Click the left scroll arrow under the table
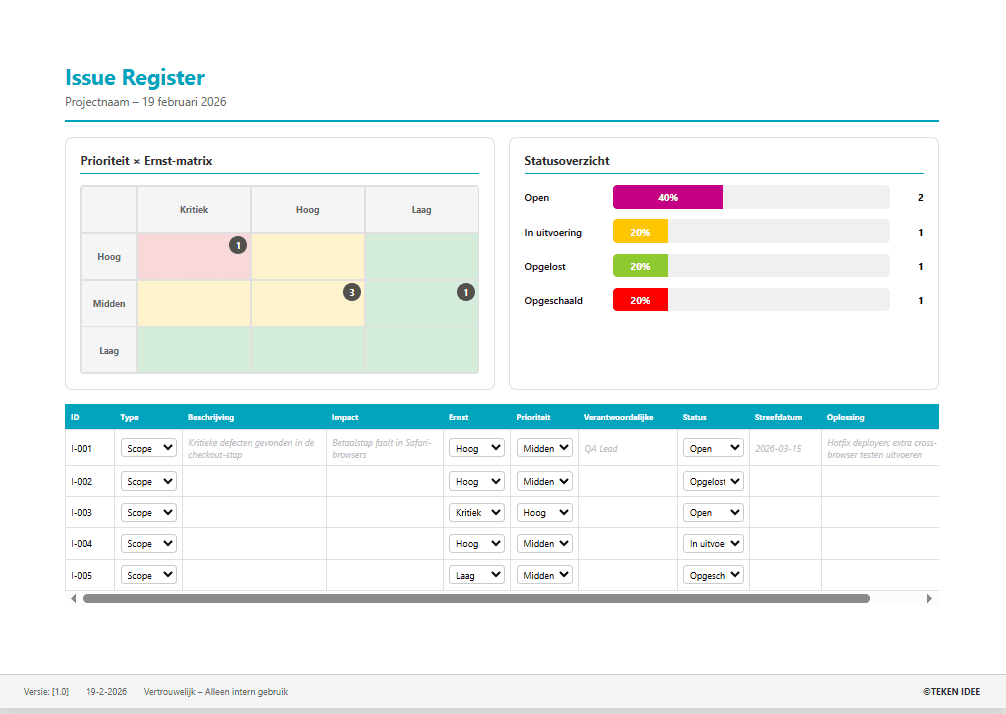The height and width of the screenshot is (714, 1006). click(x=73, y=598)
